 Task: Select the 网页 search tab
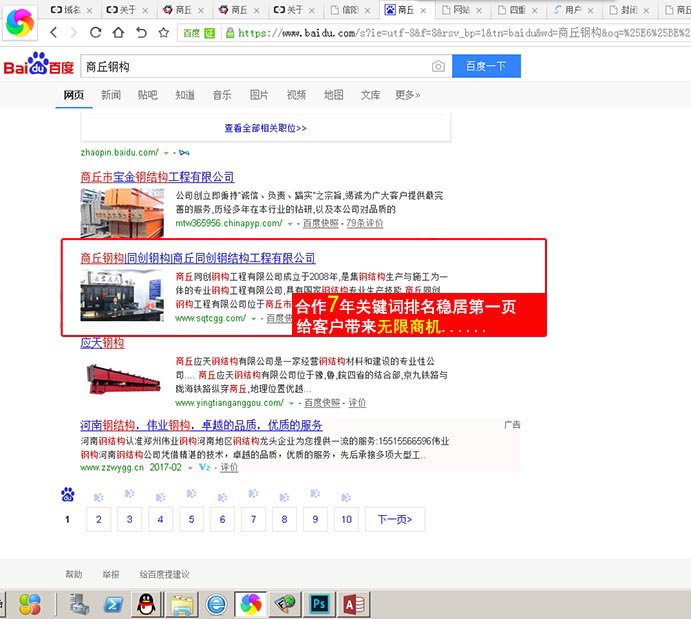[x=74, y=95]
